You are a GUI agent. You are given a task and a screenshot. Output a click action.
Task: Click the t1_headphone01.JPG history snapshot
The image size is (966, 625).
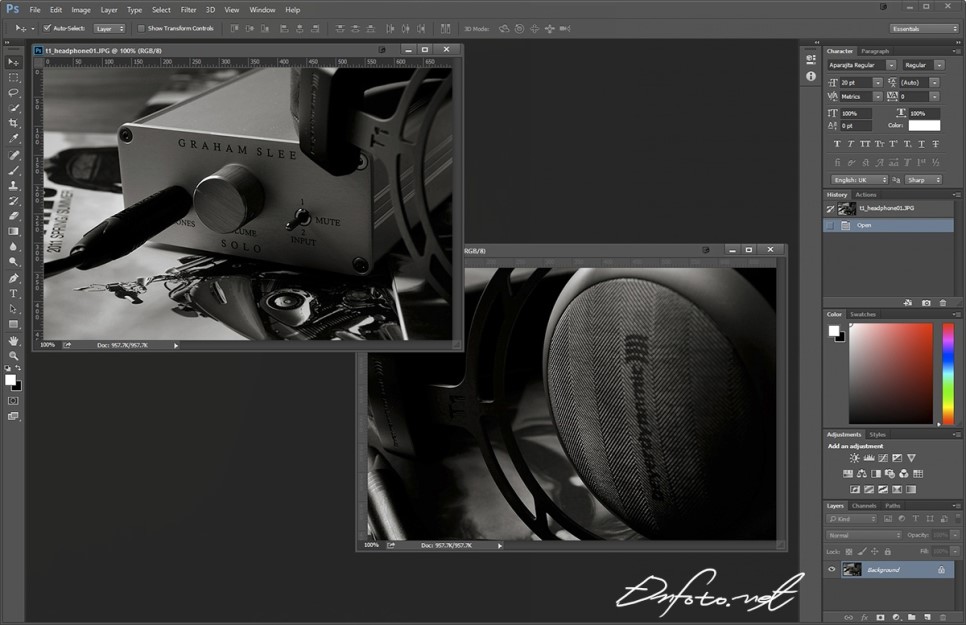tap(888, 209)
